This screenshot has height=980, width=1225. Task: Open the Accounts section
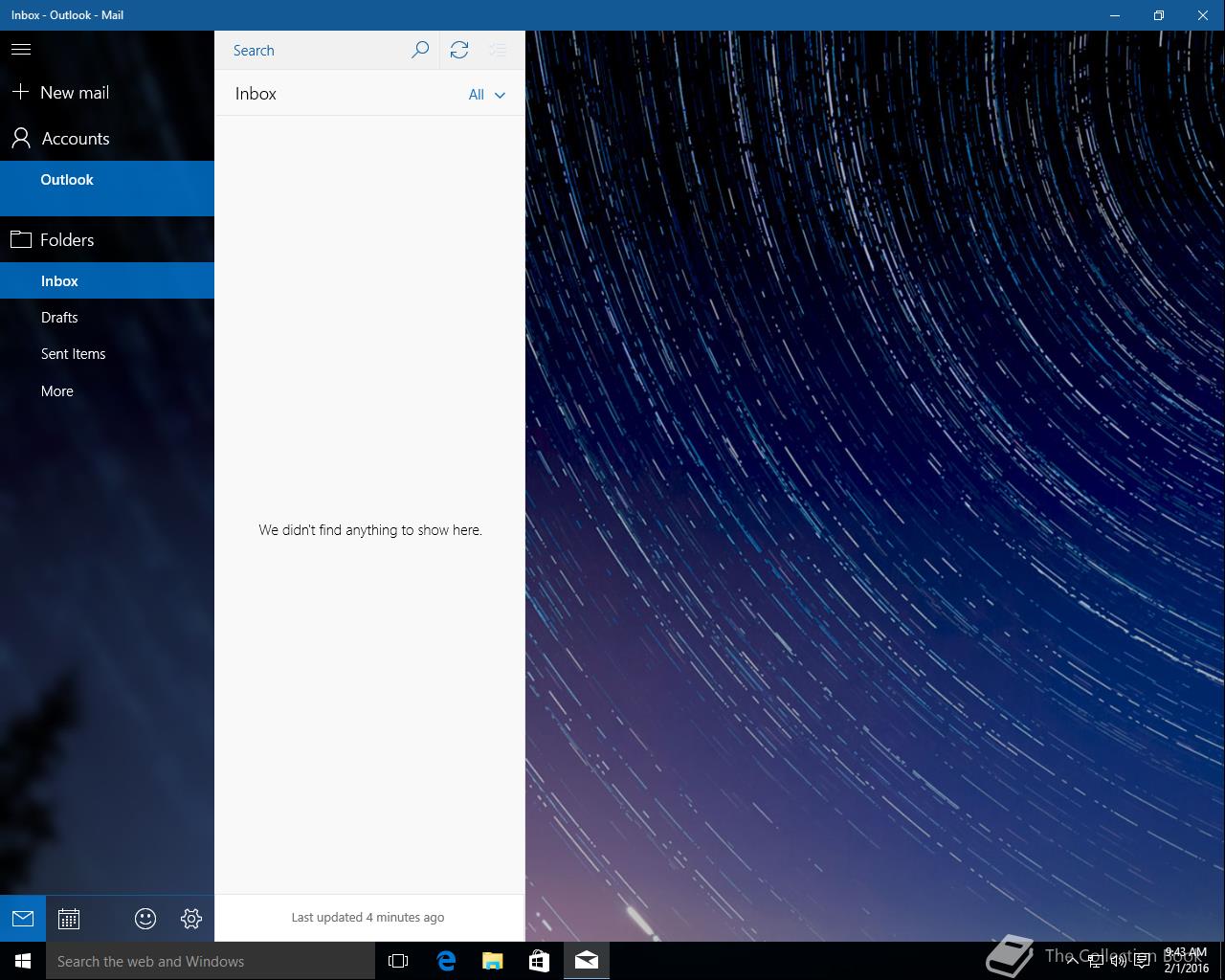[x=75, y=139]
